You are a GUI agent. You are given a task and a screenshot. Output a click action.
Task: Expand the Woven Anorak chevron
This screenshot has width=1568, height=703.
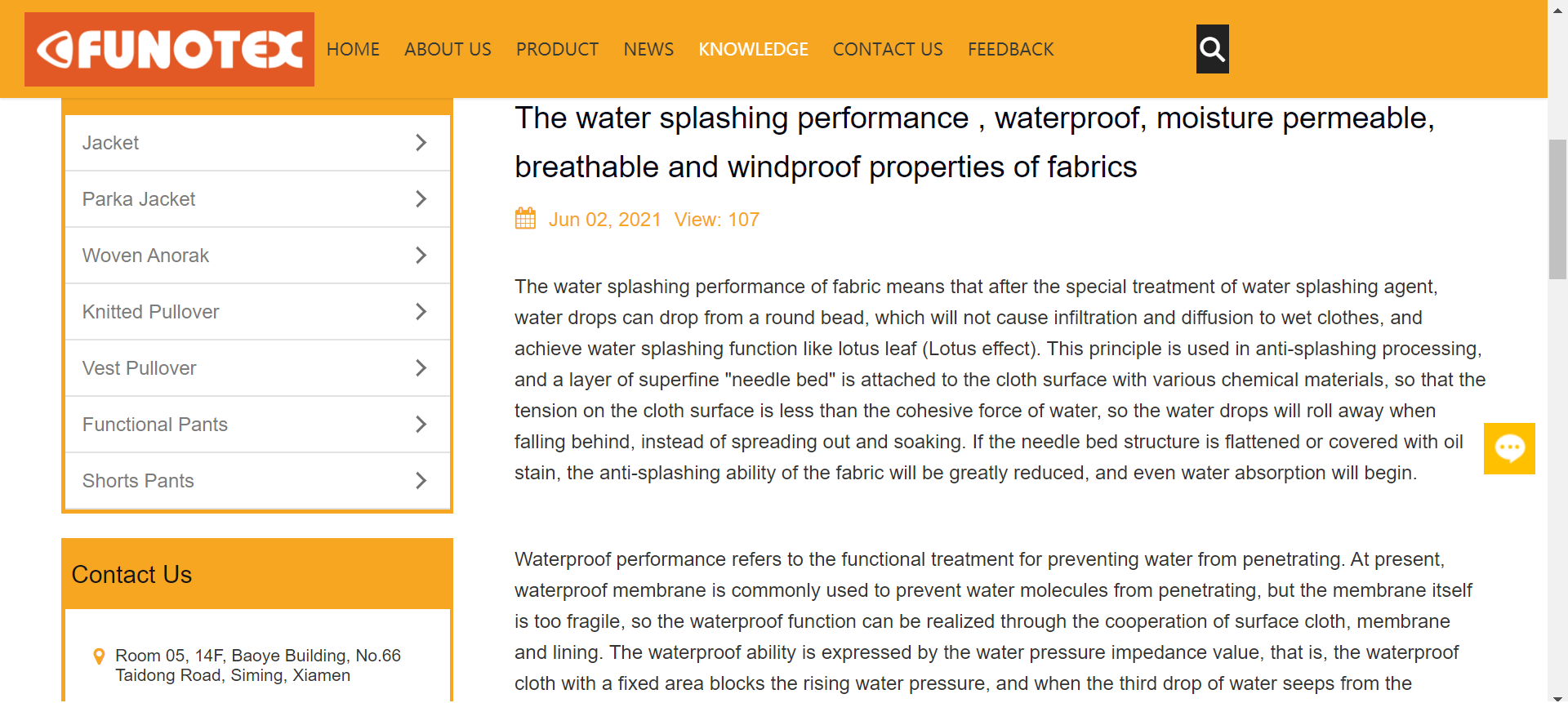pos(421,256)
